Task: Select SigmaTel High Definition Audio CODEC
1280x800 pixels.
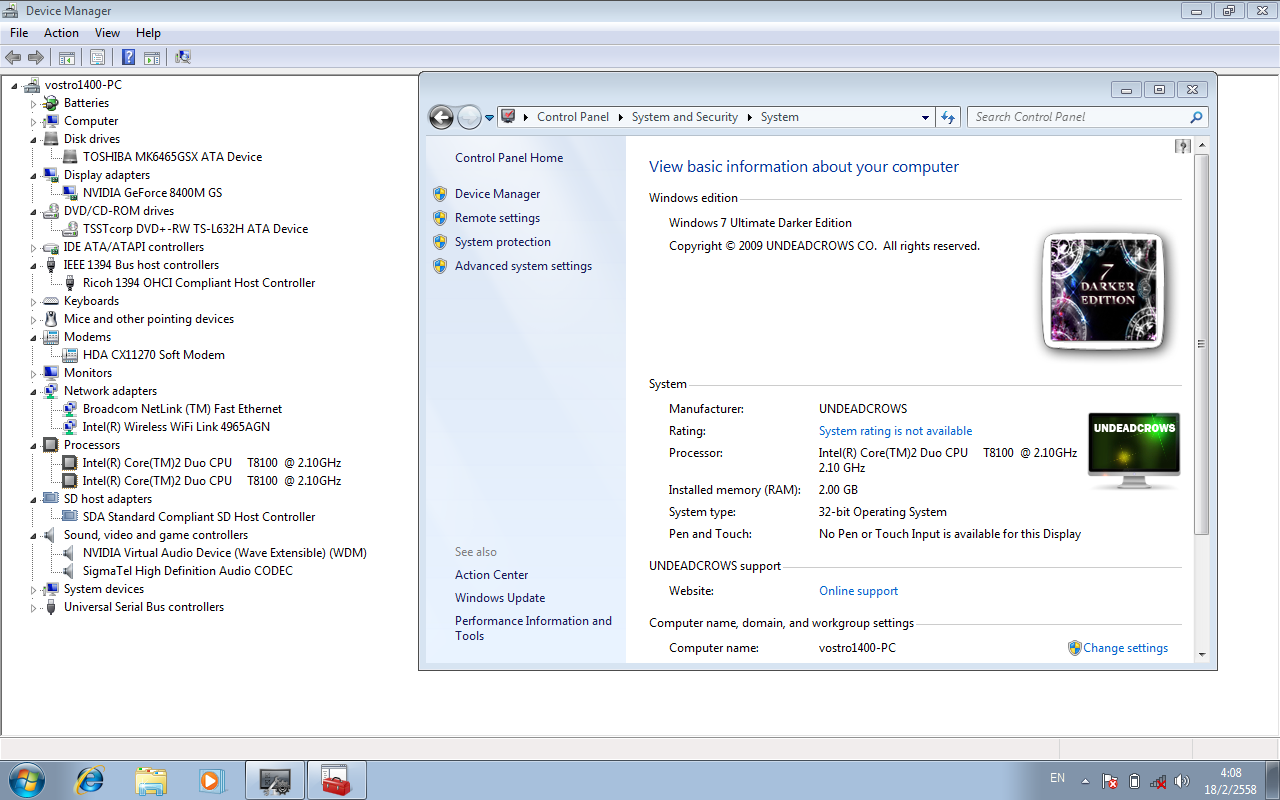Action: (x=188, y=571)
